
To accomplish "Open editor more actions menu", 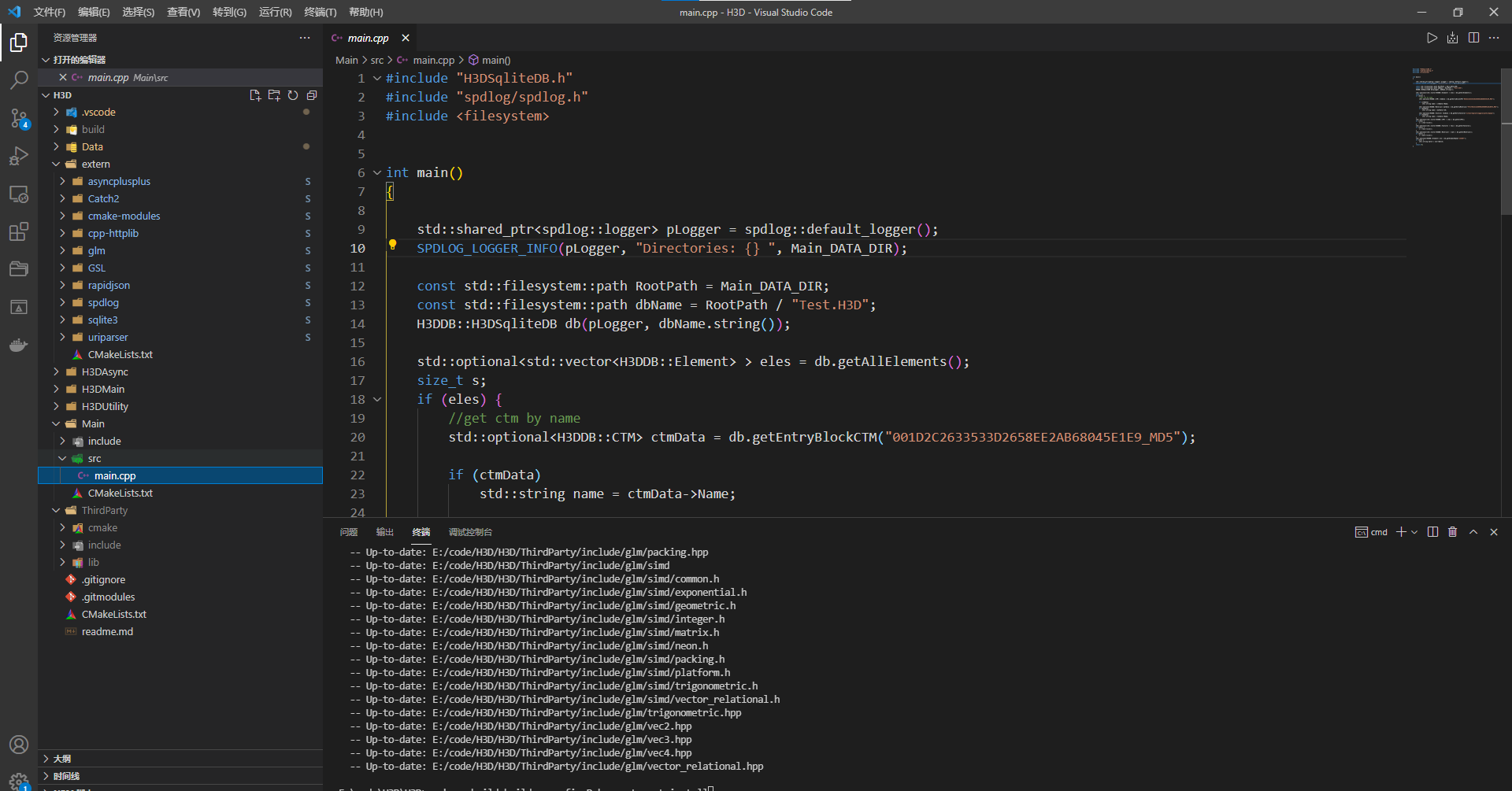I will coord(1494,38).
